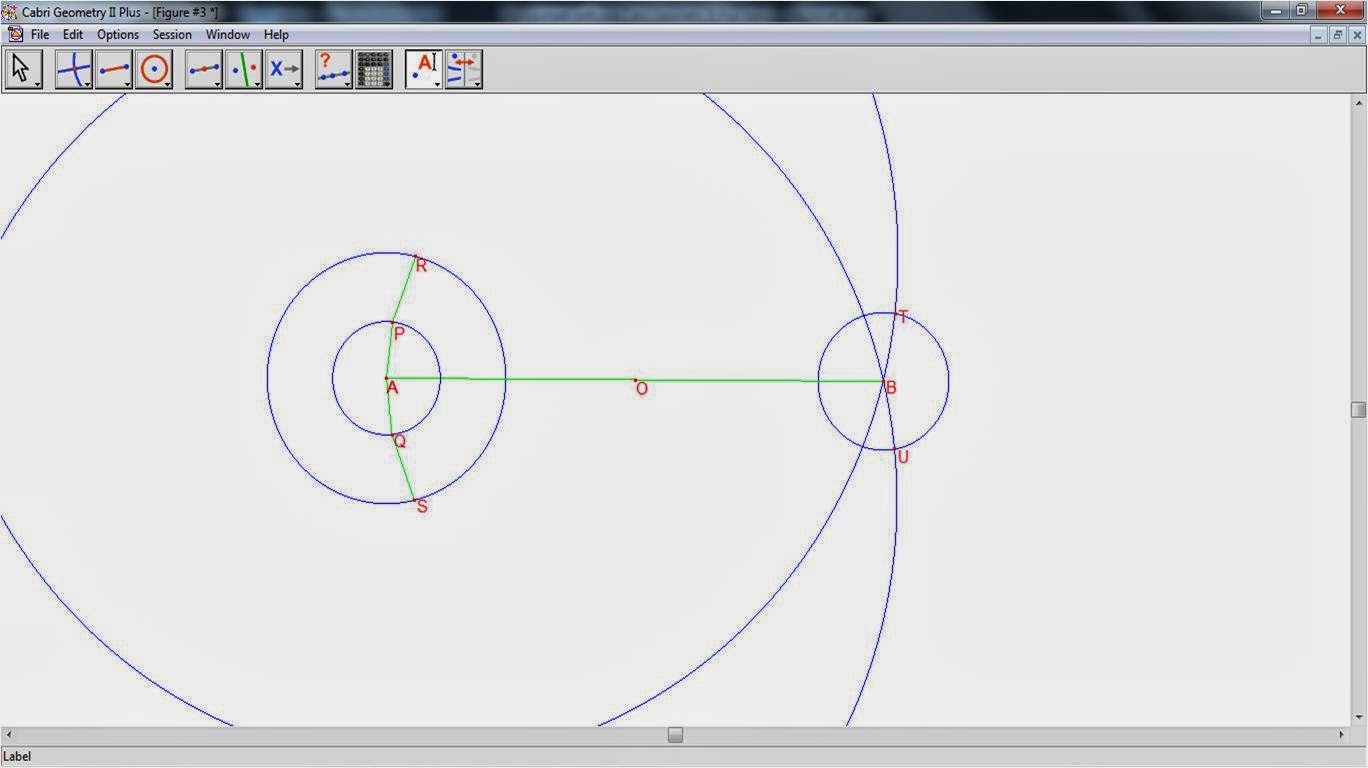Open the Lines tool box
The width and height of the screenshot is (1368, 768).
(114, 69)
